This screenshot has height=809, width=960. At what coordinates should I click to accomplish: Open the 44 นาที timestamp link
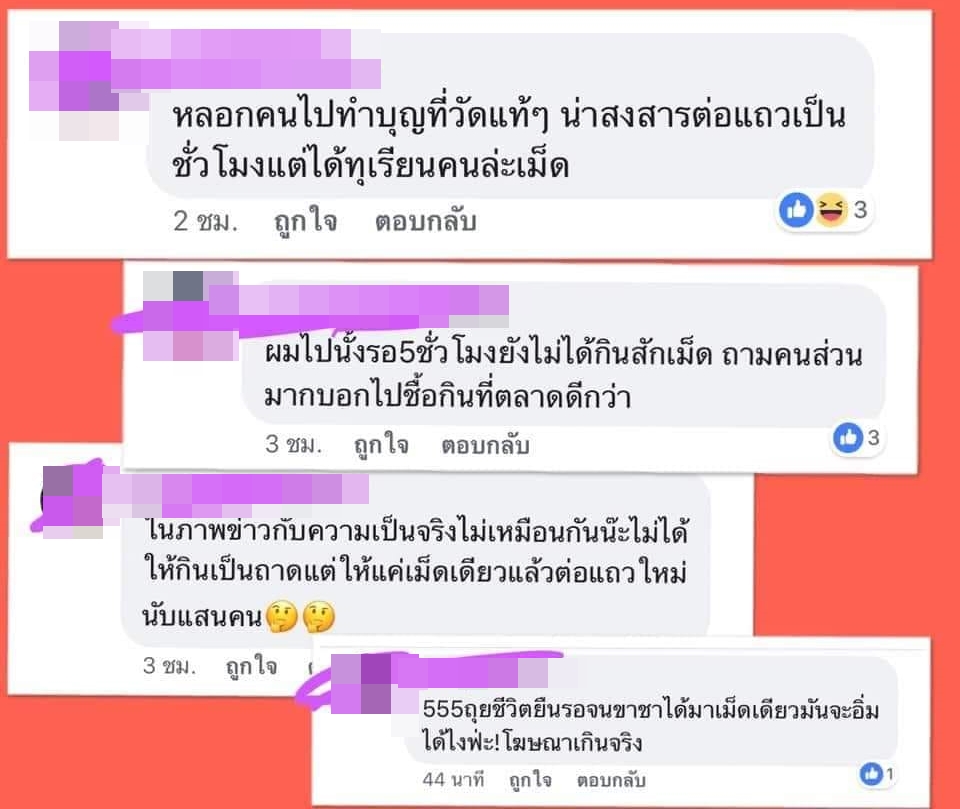pyautogui.click(x=453, y=779)
